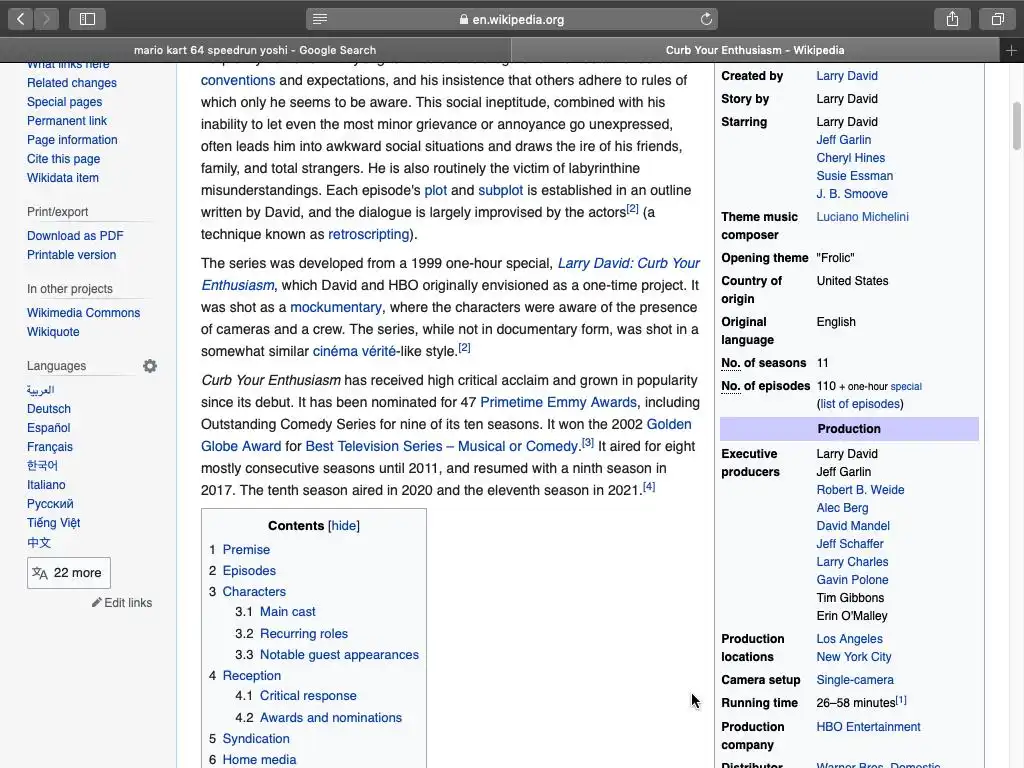Open Related changes link

click(x=72, y=83)
